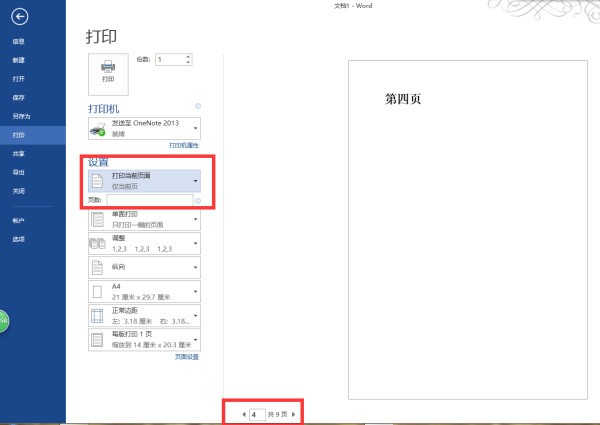Open 帐户 in the sidebar
The image size is (600, 425).
[x=18, y=220]
